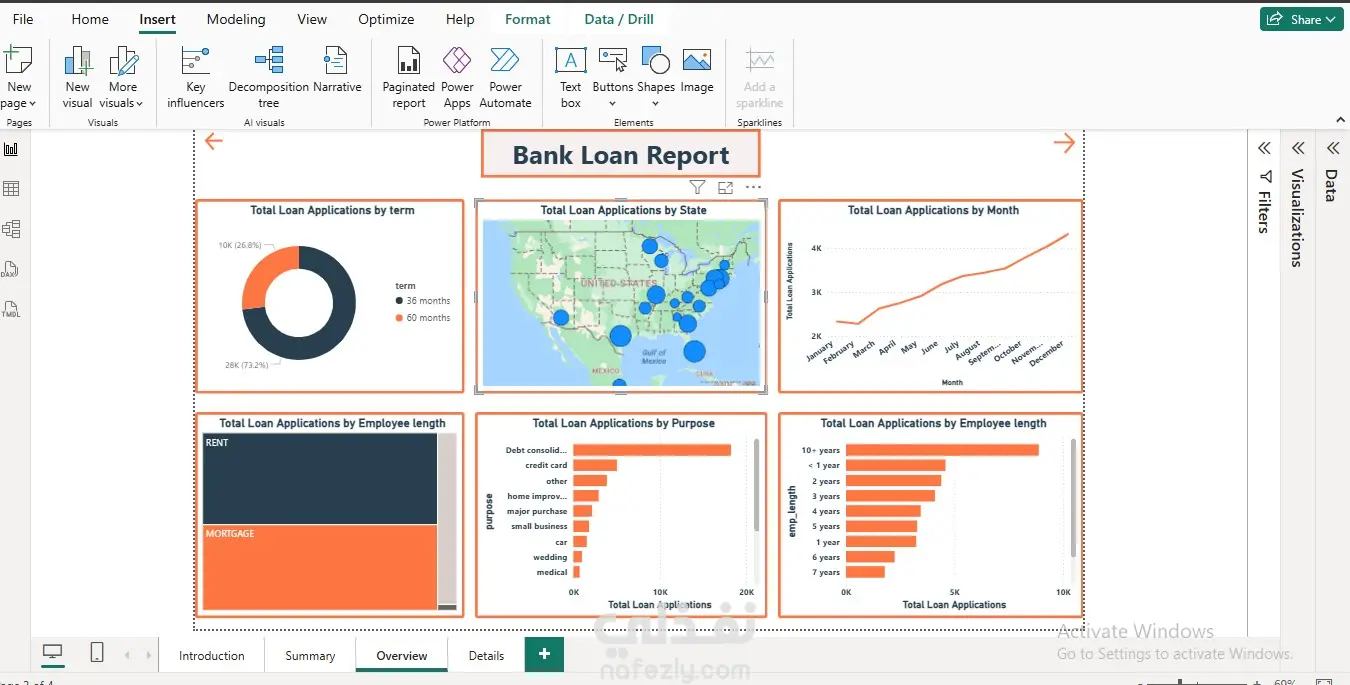Click the Share button
The width and height of the screenshot is (1350, 685).
(1301, 19)
